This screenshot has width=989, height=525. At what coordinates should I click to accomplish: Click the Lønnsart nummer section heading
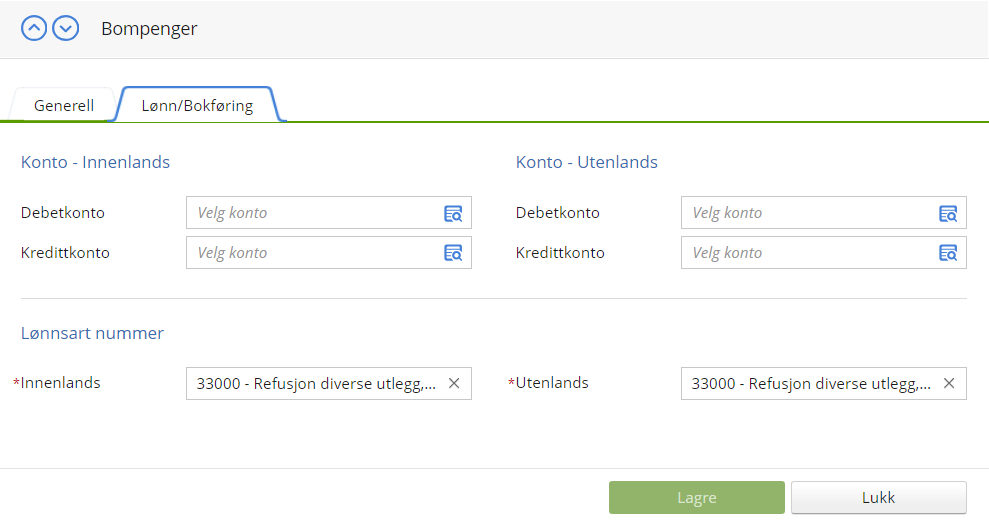(x=92, y=333)
